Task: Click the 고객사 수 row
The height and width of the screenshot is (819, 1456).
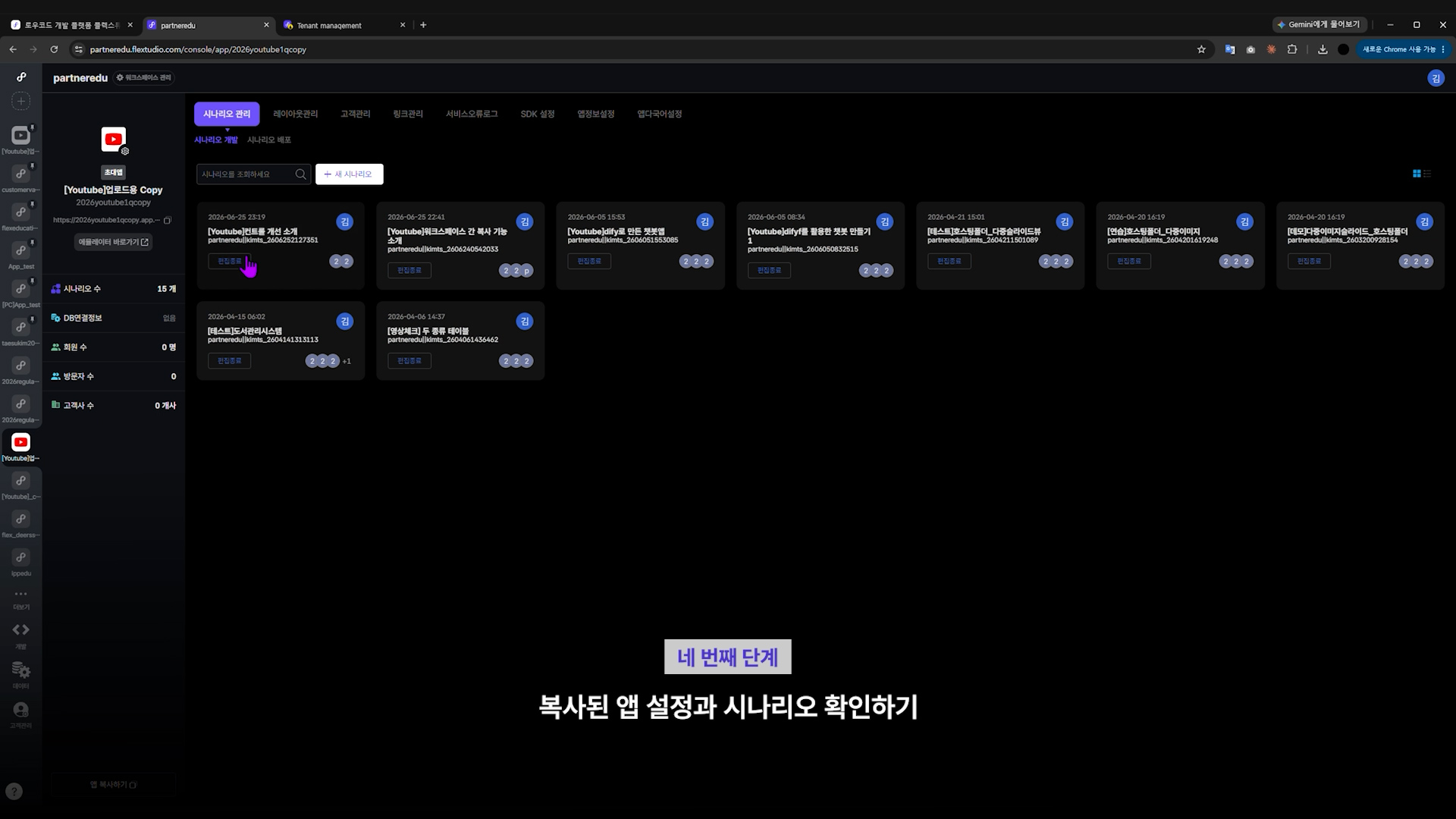Action: coord(114,406)
